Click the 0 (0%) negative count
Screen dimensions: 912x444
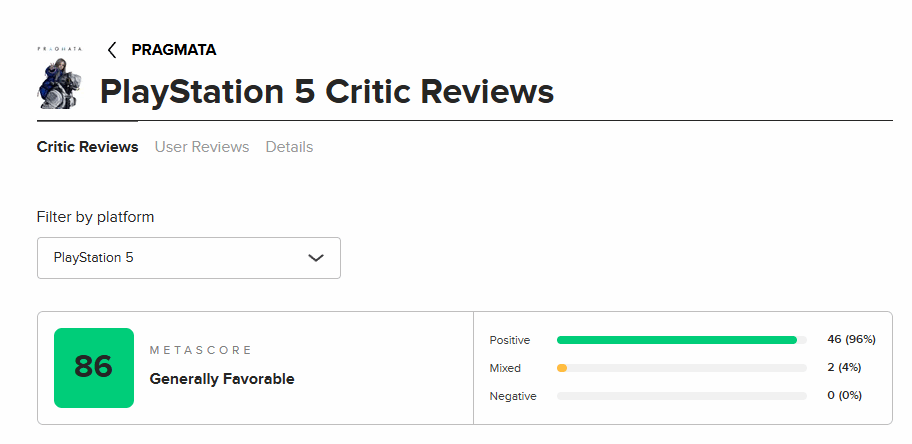click(x=845, y=395)
